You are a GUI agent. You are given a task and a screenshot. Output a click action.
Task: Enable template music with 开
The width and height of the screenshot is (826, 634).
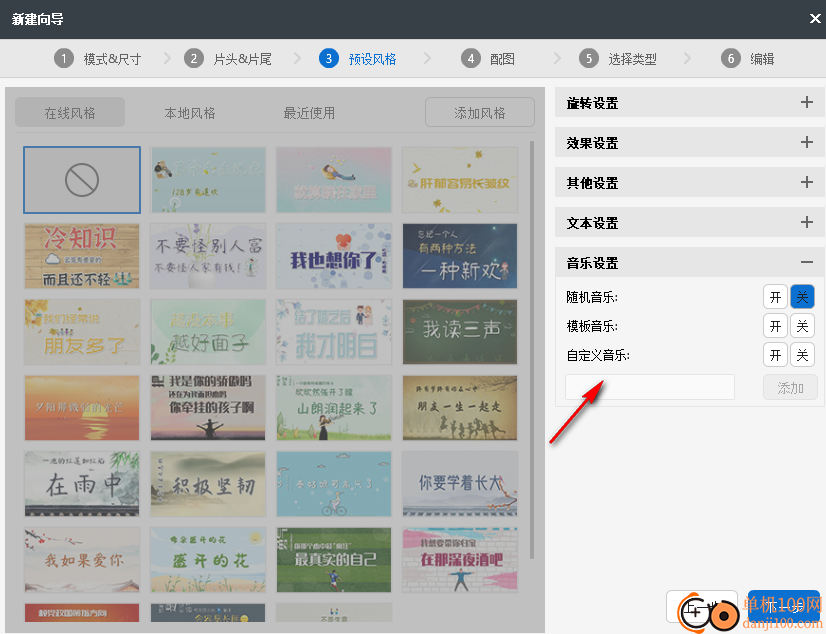pos(775,326)
